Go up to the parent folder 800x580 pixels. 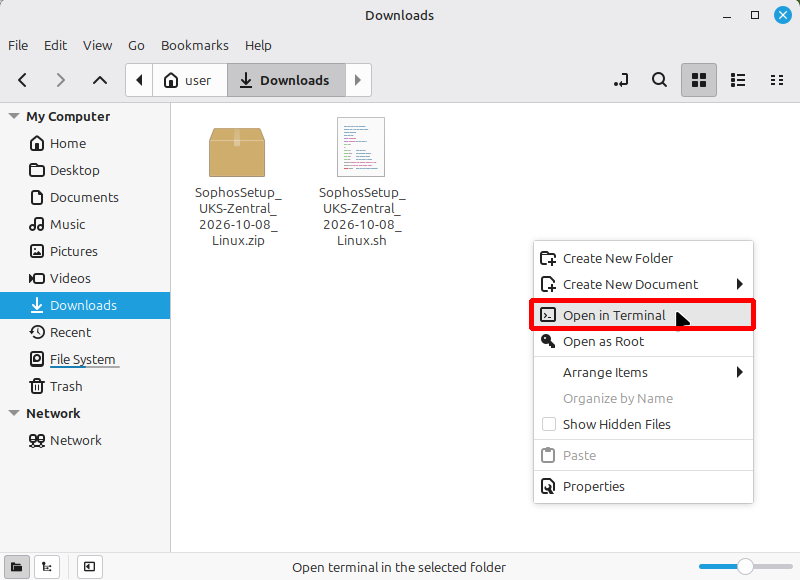[99, 80]
